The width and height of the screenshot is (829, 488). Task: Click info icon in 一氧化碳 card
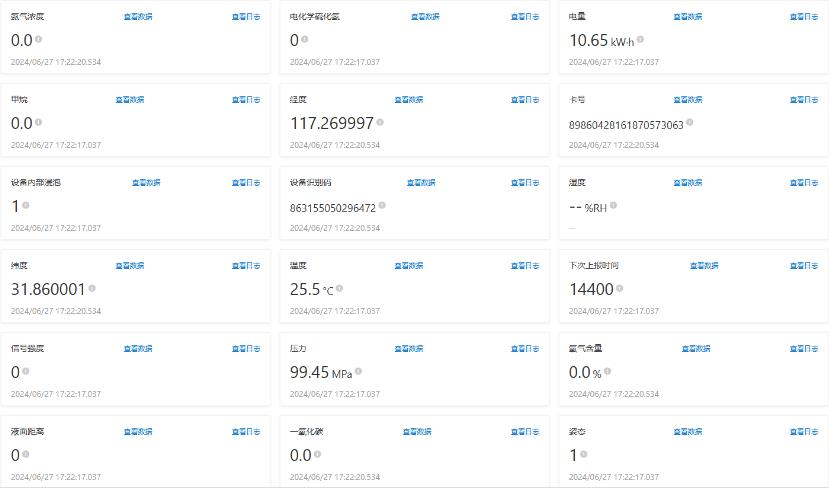[317, 454]
